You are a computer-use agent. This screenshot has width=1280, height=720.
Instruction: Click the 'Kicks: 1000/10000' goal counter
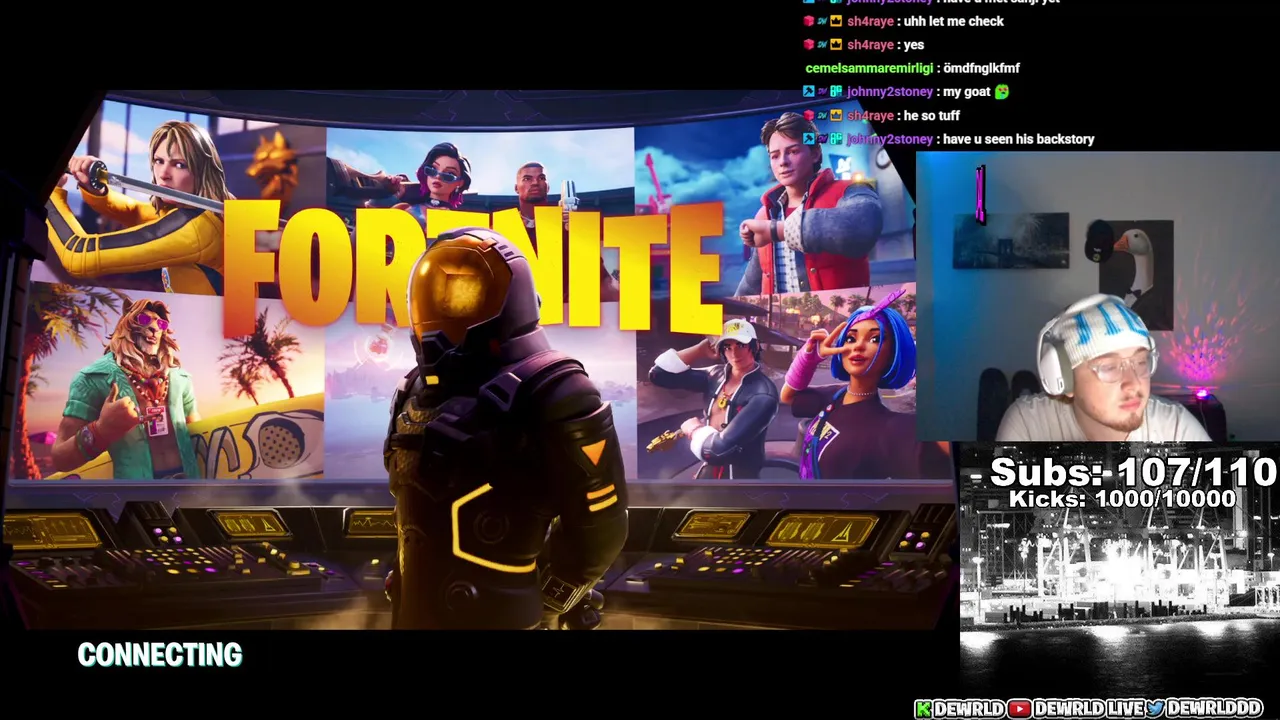pos(1122,498)
